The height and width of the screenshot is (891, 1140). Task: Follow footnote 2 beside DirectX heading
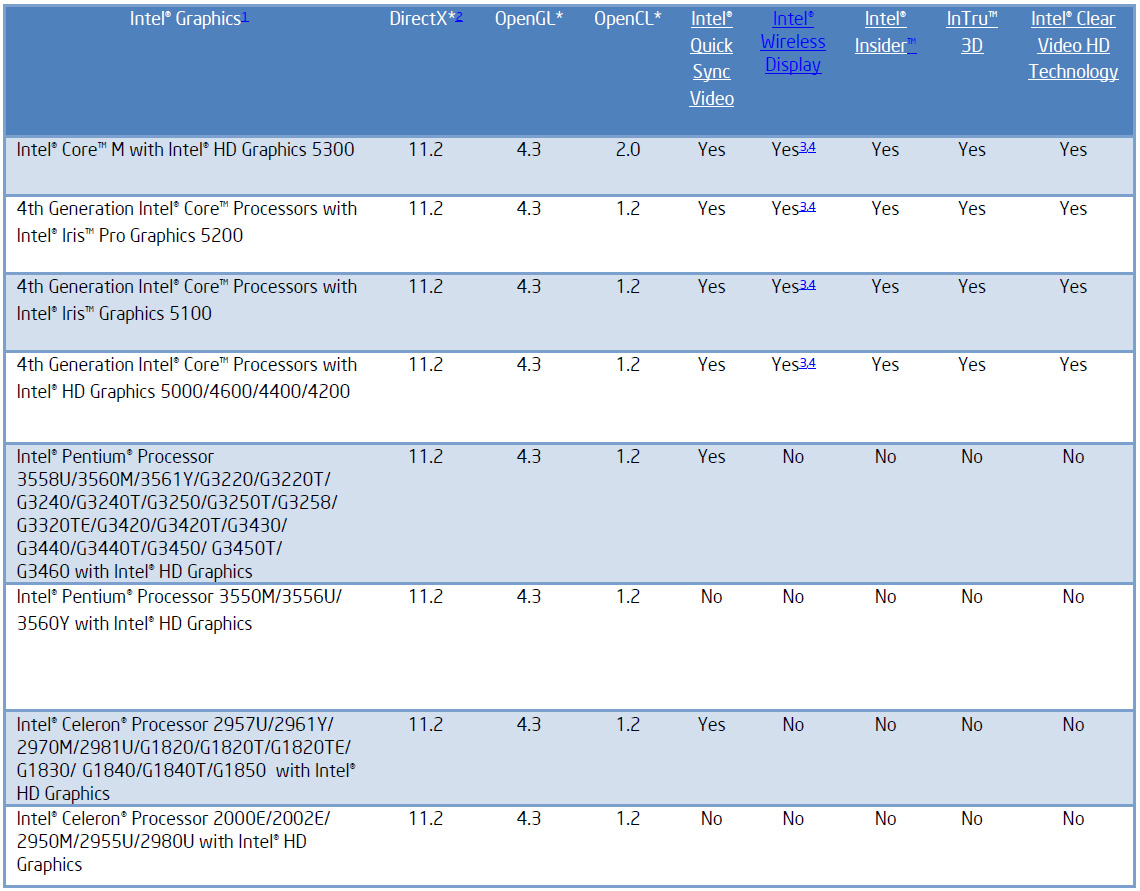pos(459,16)
